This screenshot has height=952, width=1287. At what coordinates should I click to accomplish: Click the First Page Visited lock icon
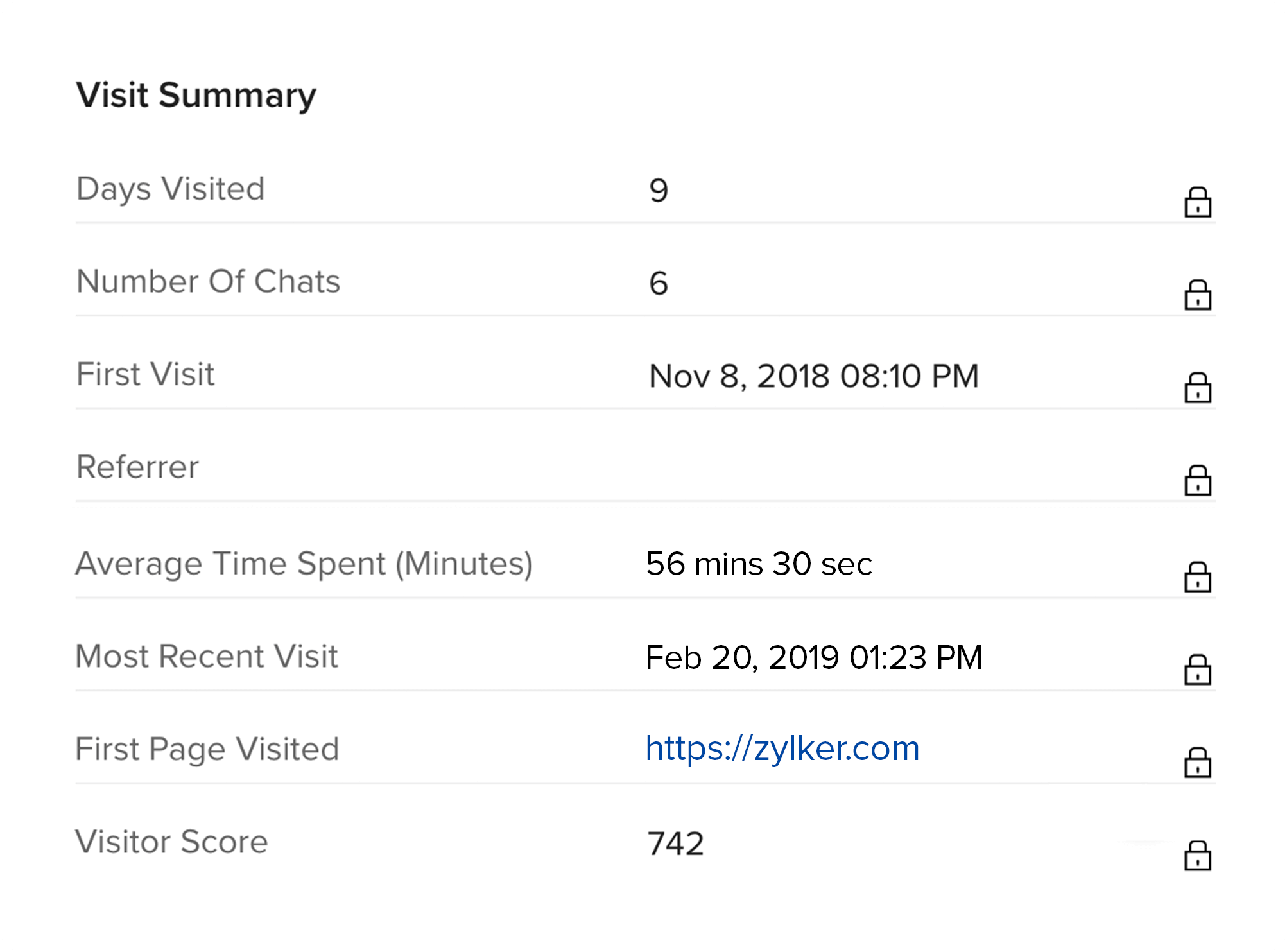tap(1197, 763)
